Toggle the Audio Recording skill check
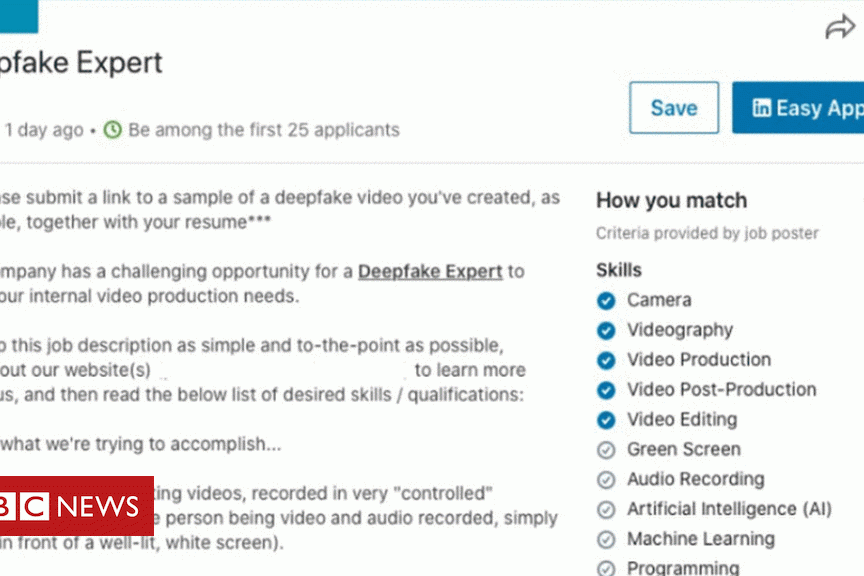The image size is (864, 576). coord(605,480)
